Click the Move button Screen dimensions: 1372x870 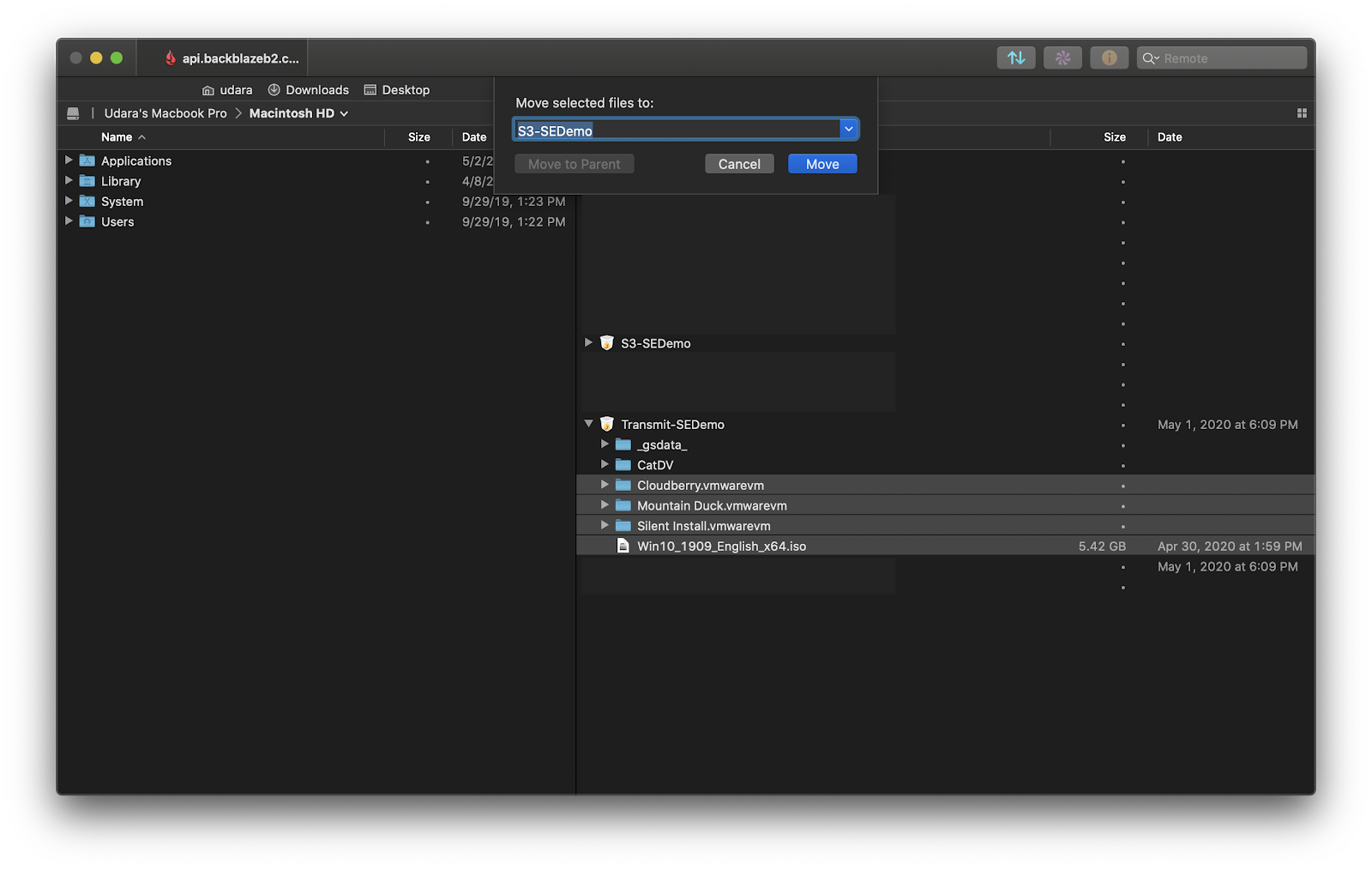click(x=822, y=164)
